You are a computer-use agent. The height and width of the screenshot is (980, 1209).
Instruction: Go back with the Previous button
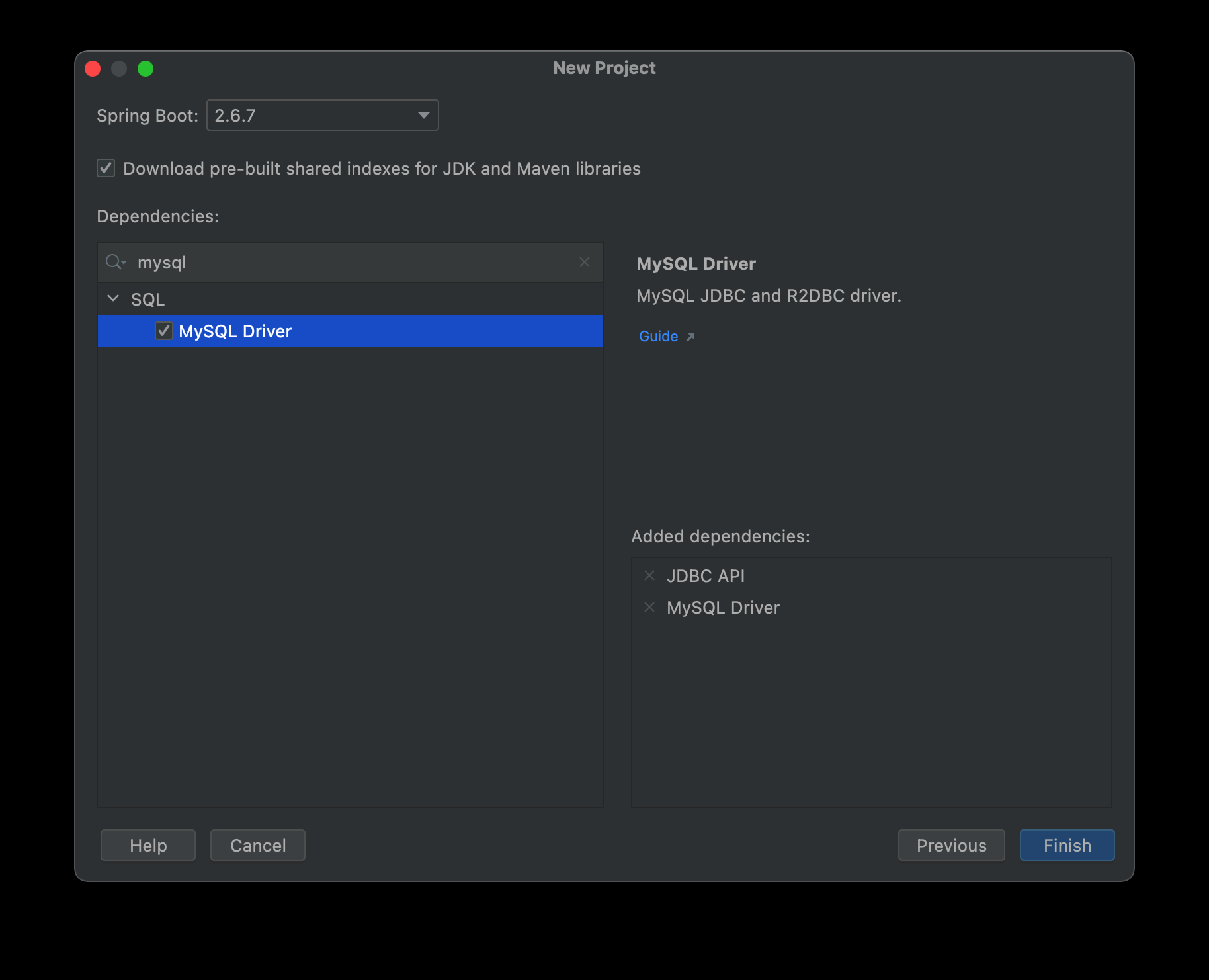[950, 845]
